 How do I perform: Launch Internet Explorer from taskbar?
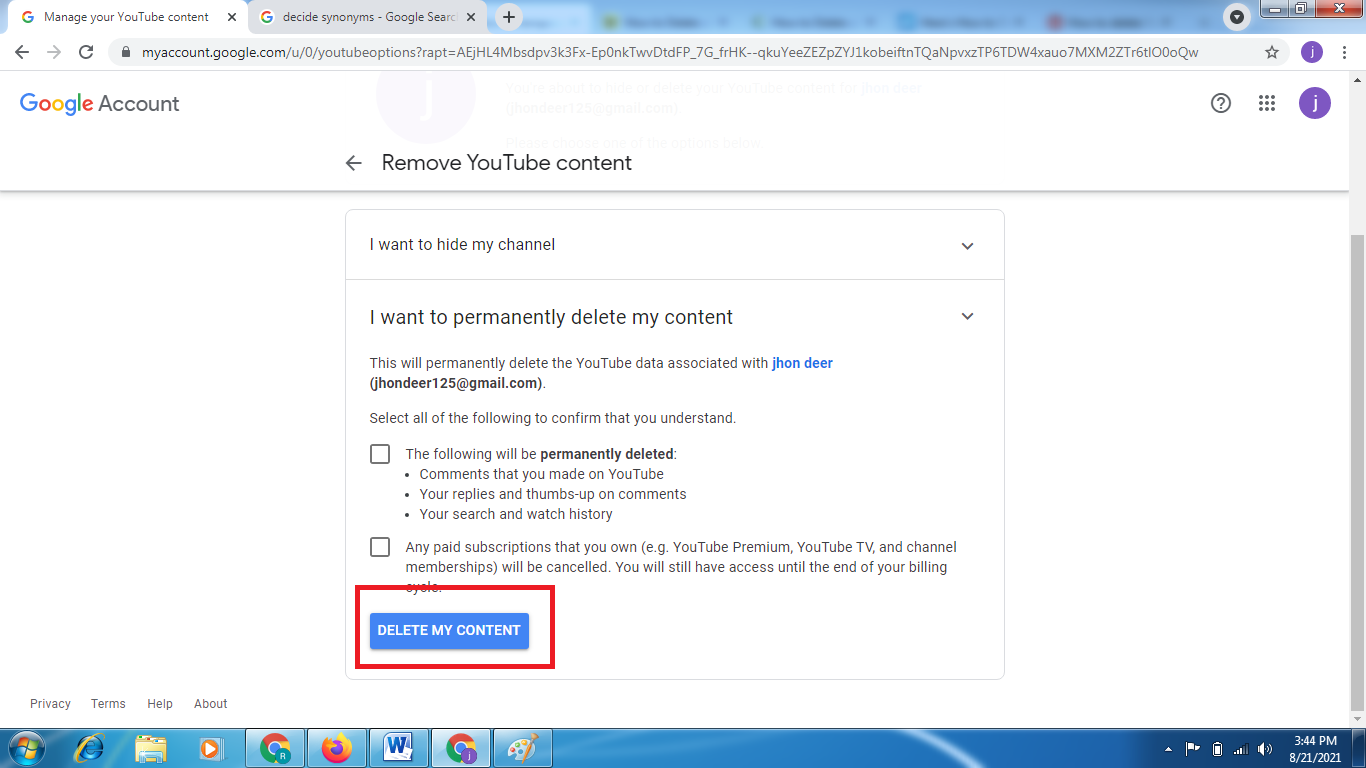coord(90,748)
